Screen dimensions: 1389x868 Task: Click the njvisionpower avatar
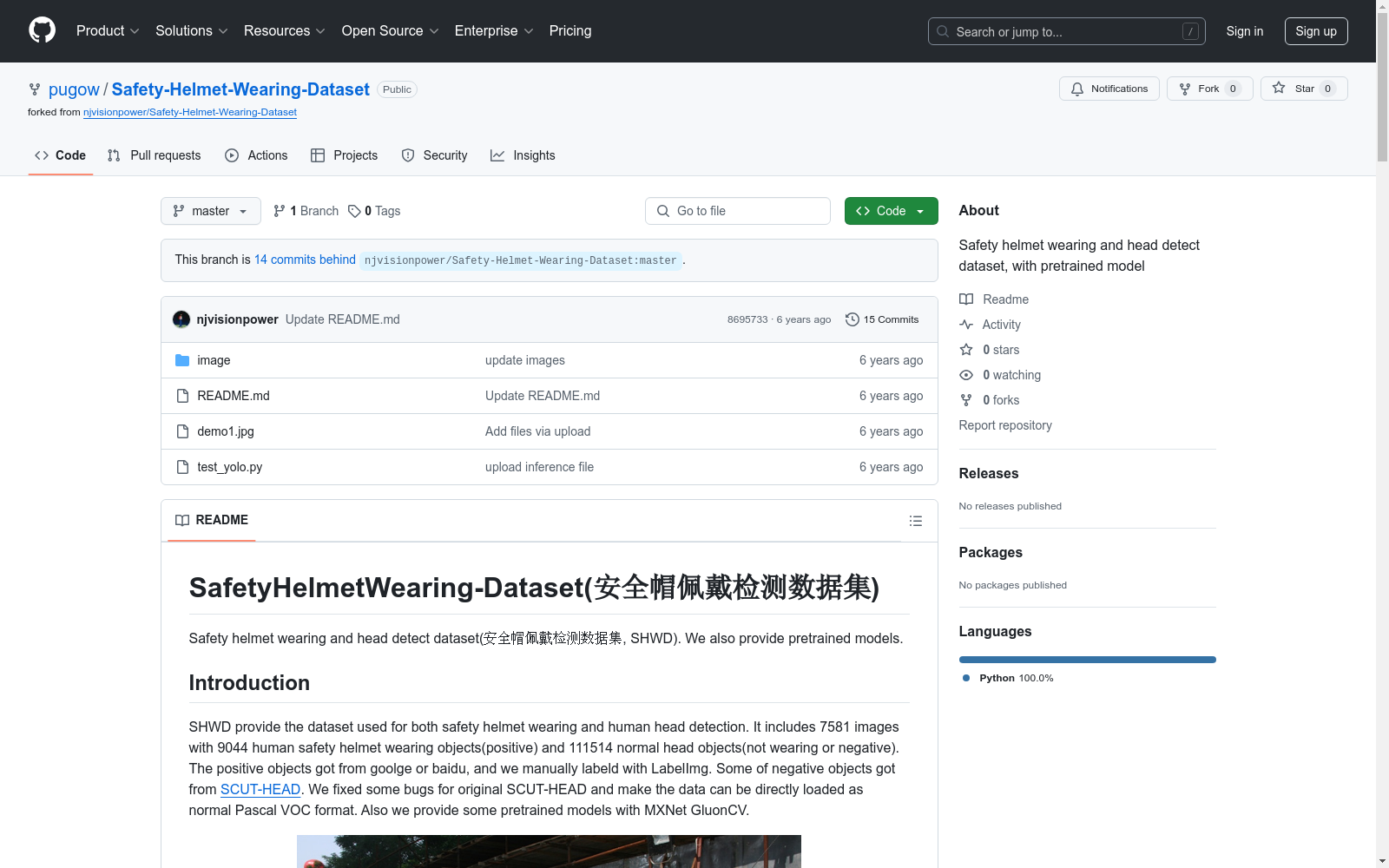181,319
